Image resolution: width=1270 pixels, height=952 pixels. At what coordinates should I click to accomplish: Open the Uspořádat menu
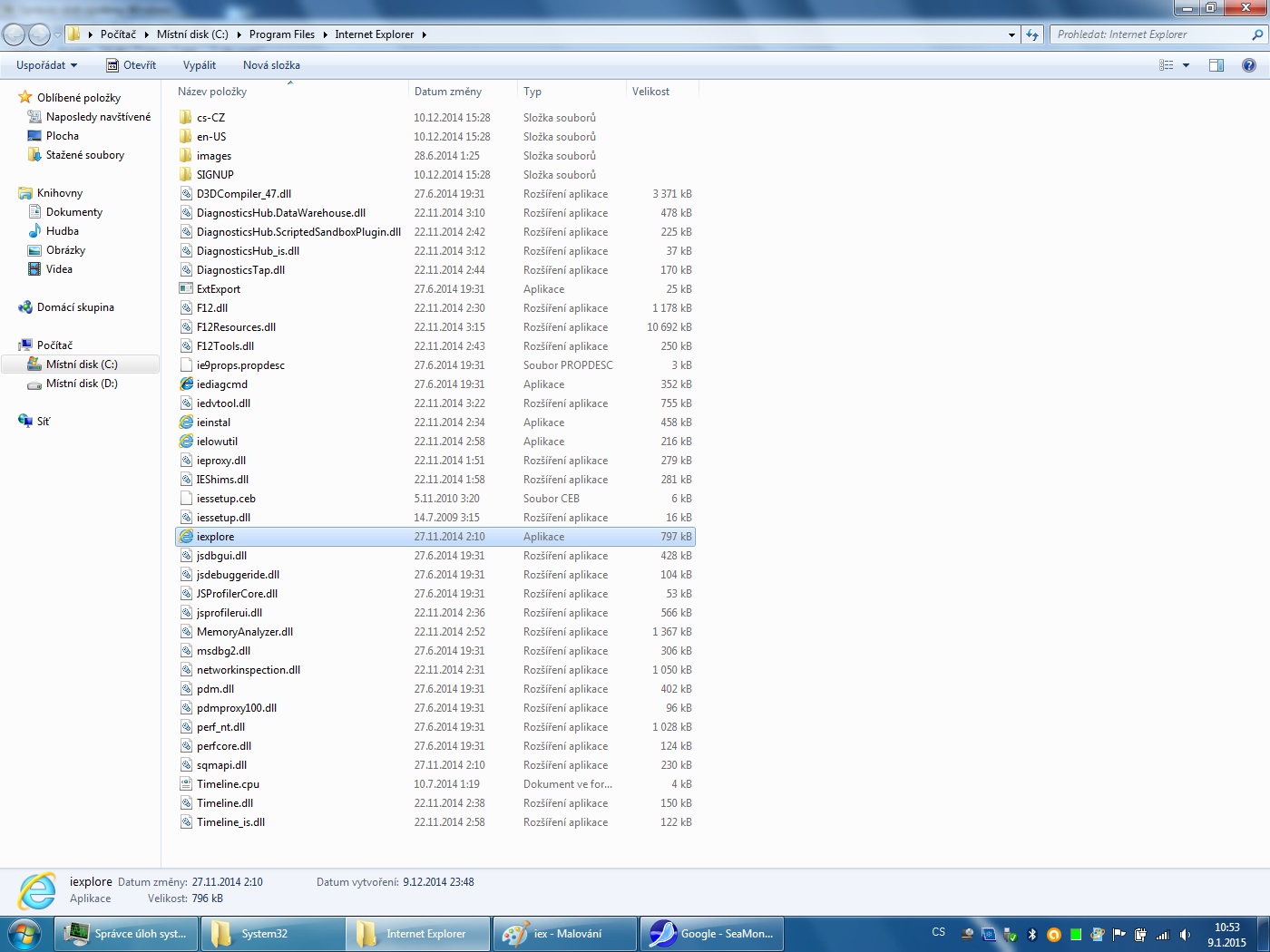pos(46,65)
